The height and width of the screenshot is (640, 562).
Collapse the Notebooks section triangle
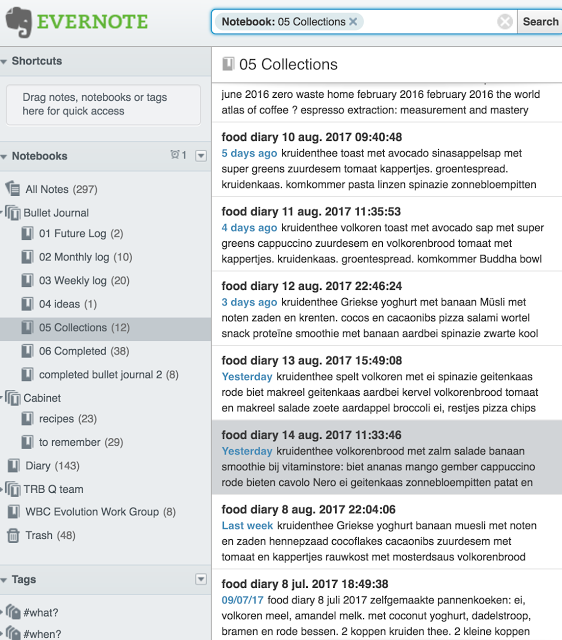tap(4, 157)
